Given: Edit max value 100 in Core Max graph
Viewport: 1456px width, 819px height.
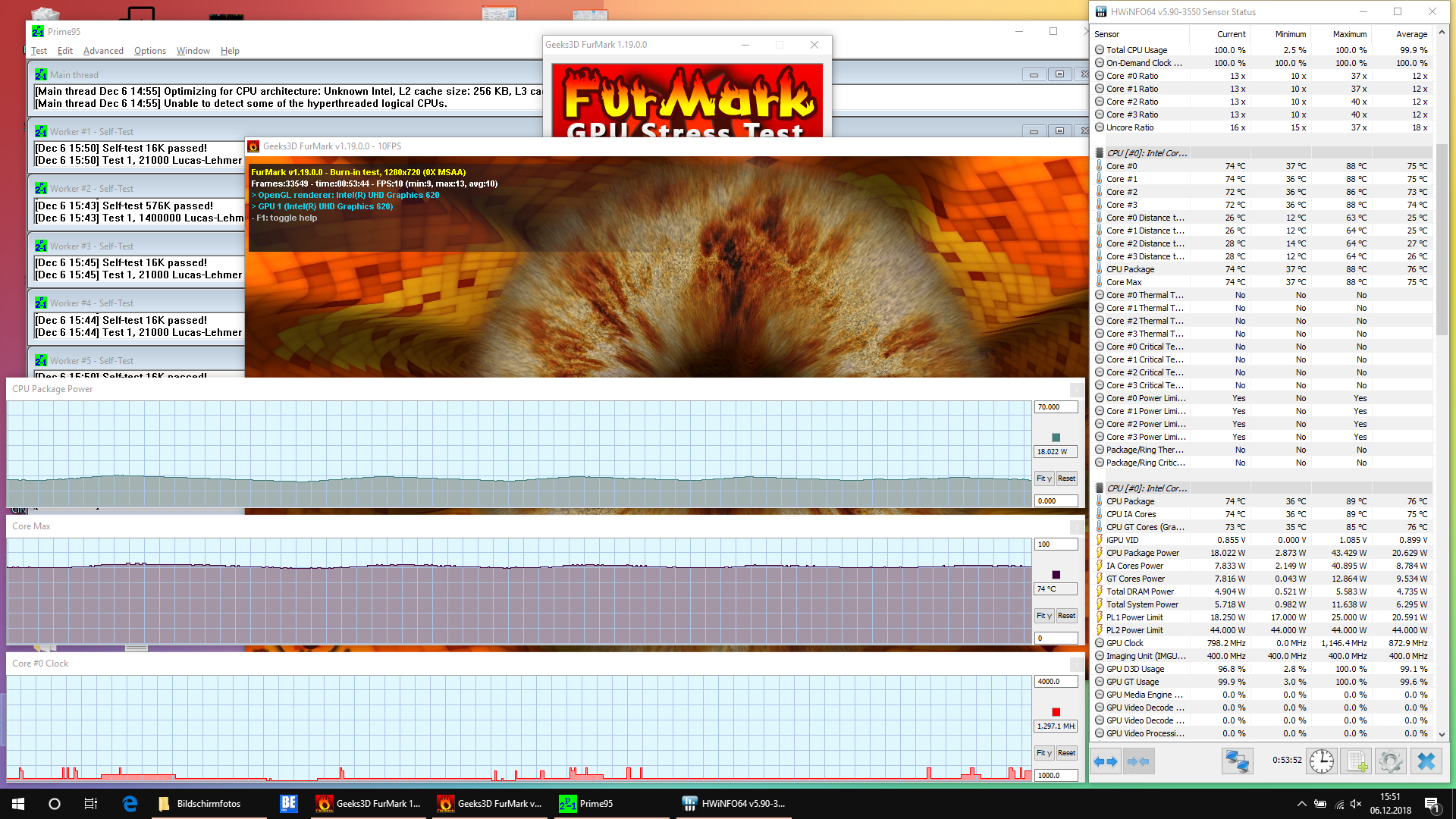Looking at the screenshot, I should tap(1056, 544).
